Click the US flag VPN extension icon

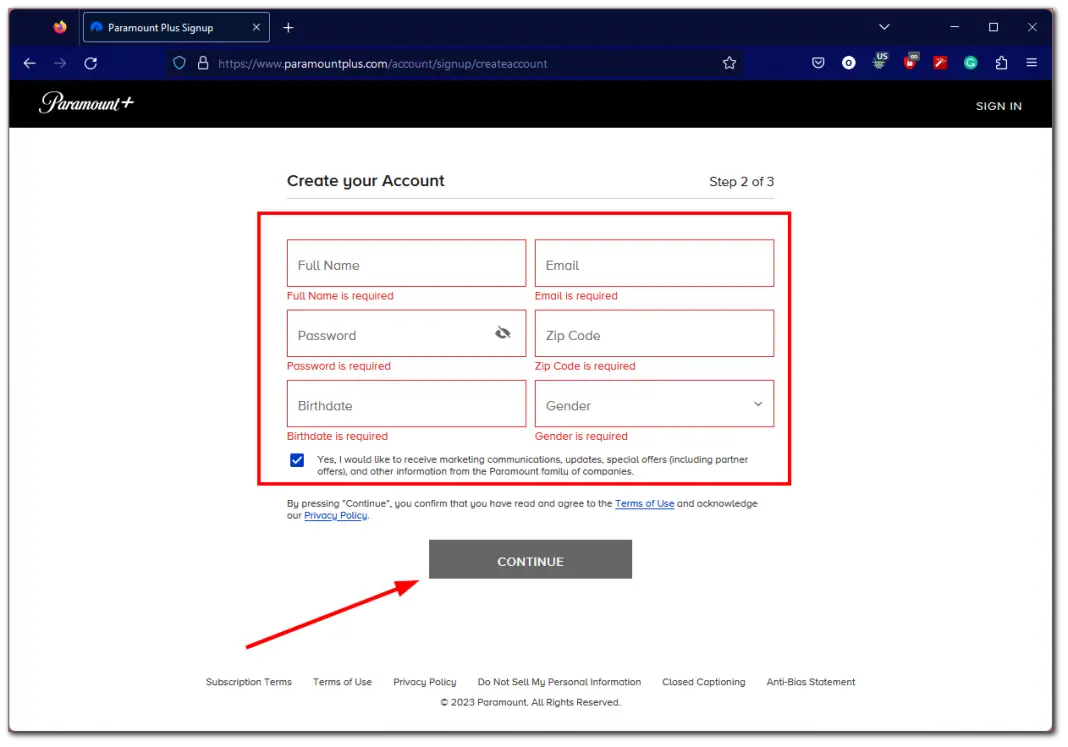[x=879, y=62]
